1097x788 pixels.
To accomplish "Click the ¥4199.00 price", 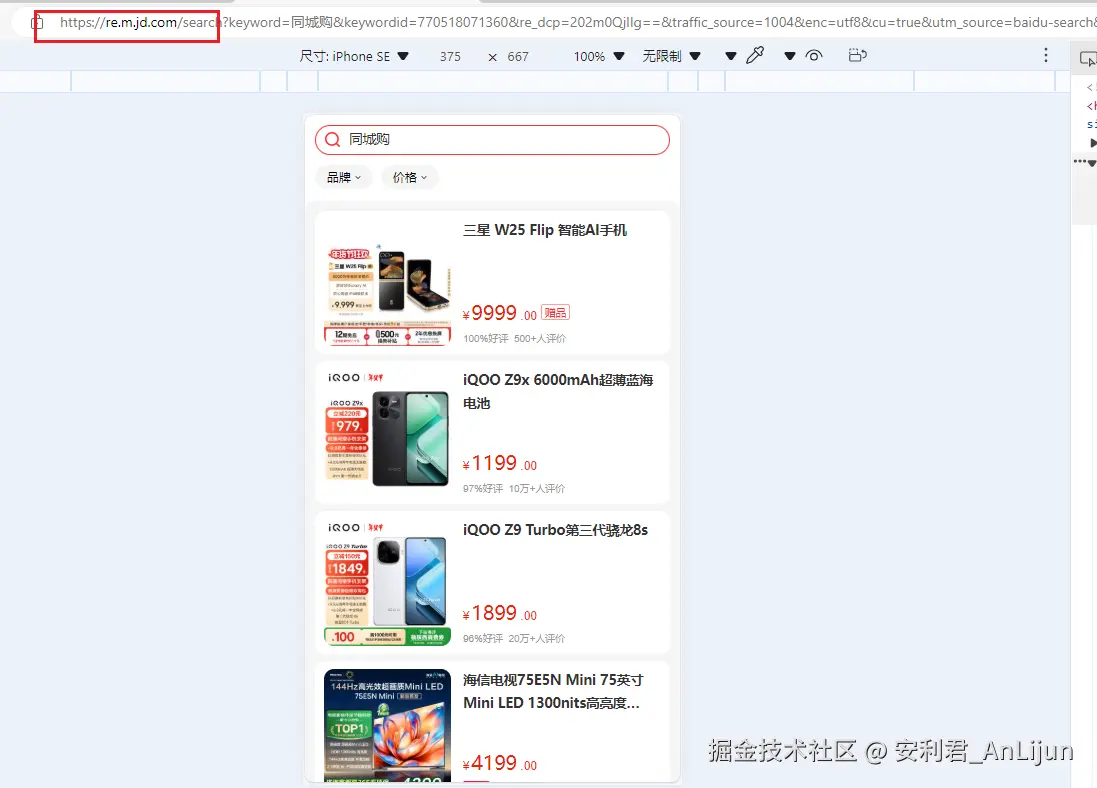I will (500, 763).
